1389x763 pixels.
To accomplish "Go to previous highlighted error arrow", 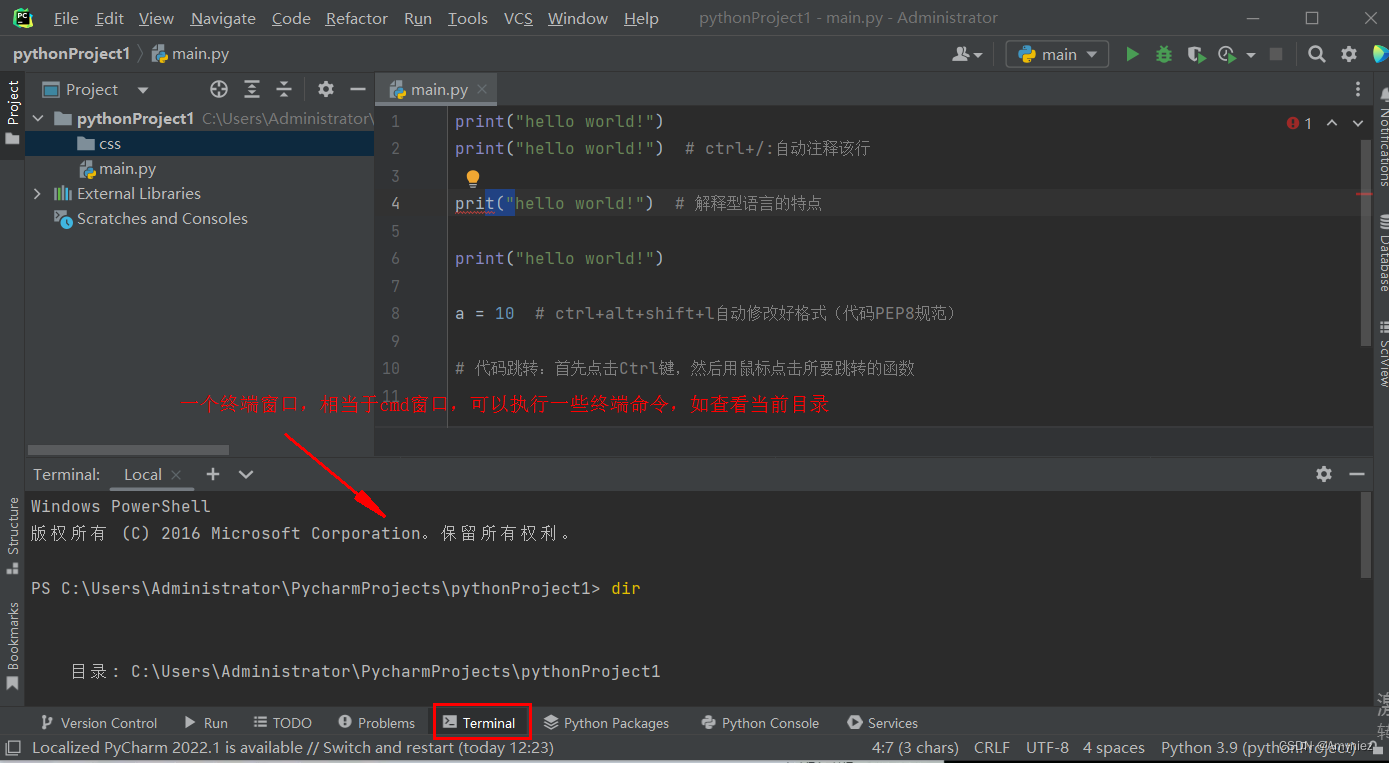I will pyautogui.click(x=1332, y=122).
